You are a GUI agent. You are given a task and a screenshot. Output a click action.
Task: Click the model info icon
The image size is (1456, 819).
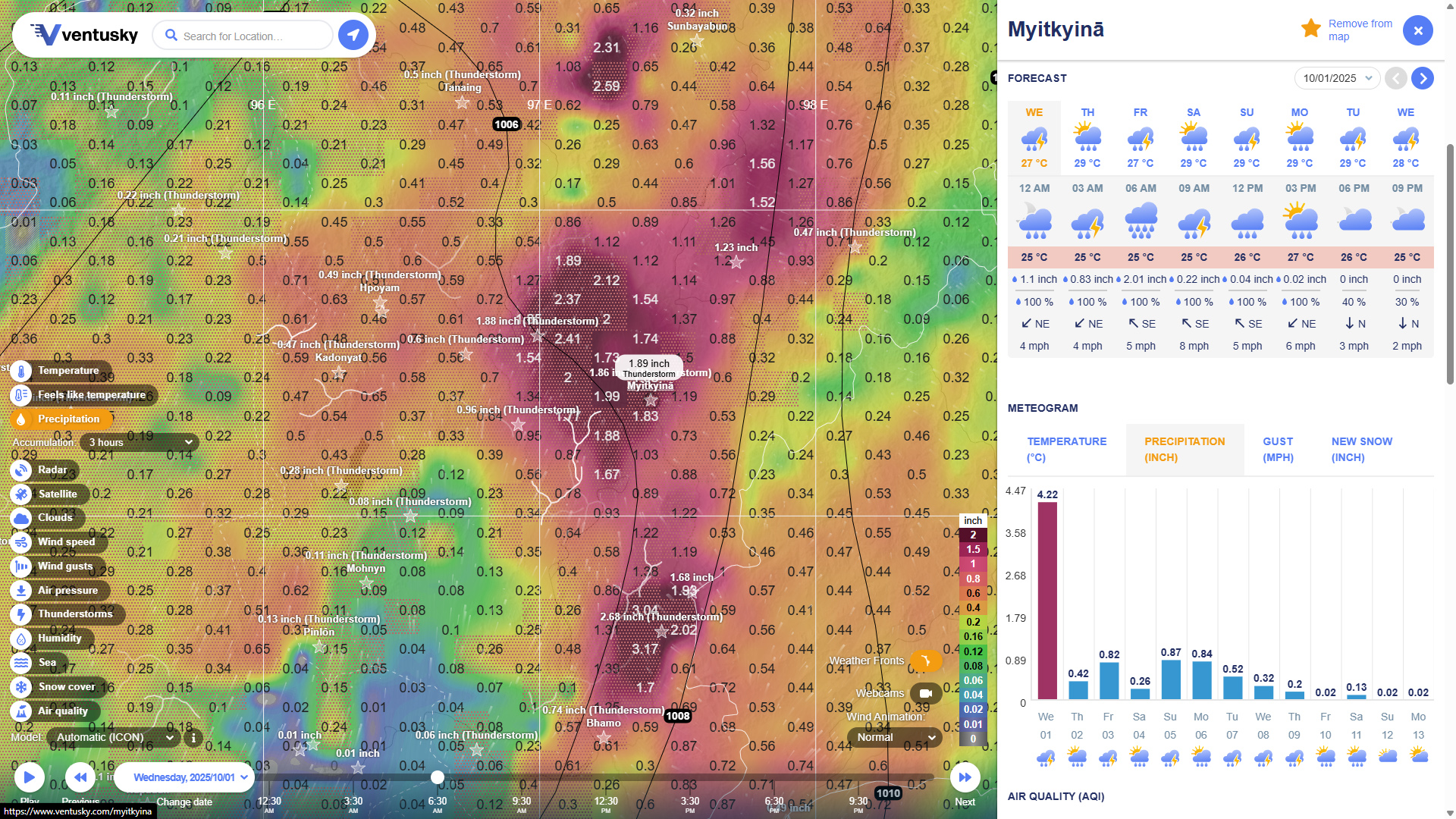pyautogui.click(x=193, y=737)
